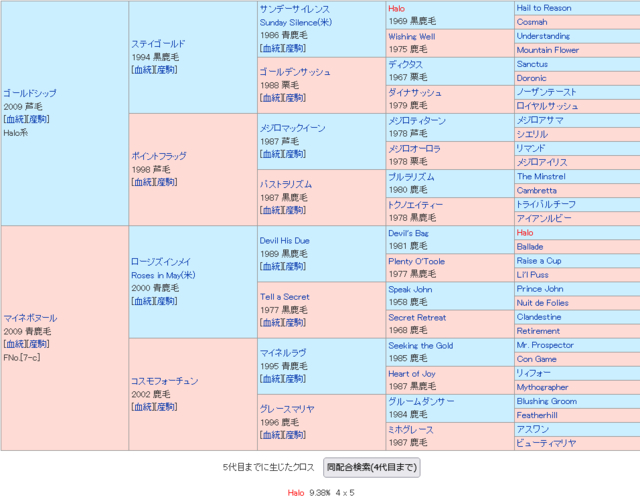Click the 産駒 link under マイネルラヴ
The width and height of the screenshot is (640, 503).
click(295, 380)
